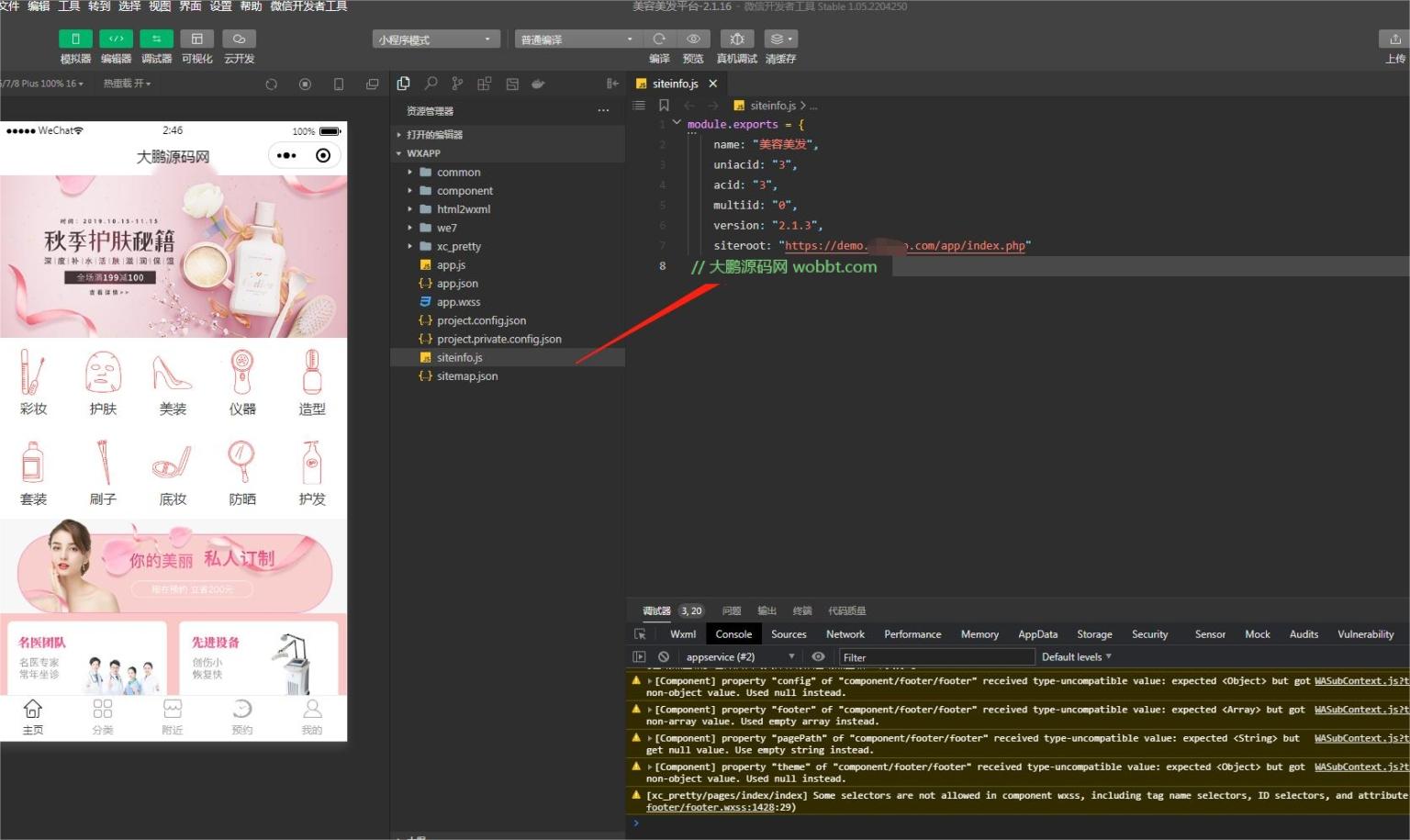1410x840 pixels.
Task: Close the siteinfo.js editor tab
Action: 713,84
